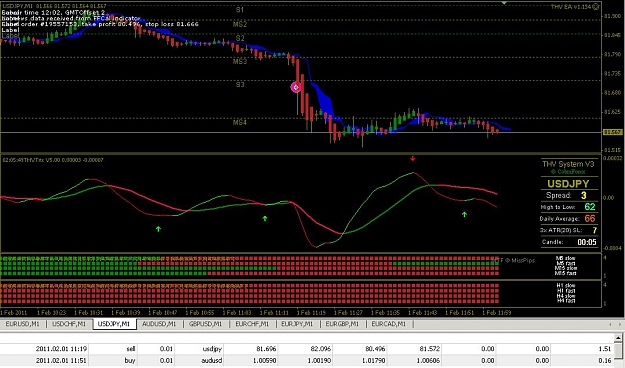Click the Candle timer 00:05
This screenshot has width=625, height=368.
point(587,242)
